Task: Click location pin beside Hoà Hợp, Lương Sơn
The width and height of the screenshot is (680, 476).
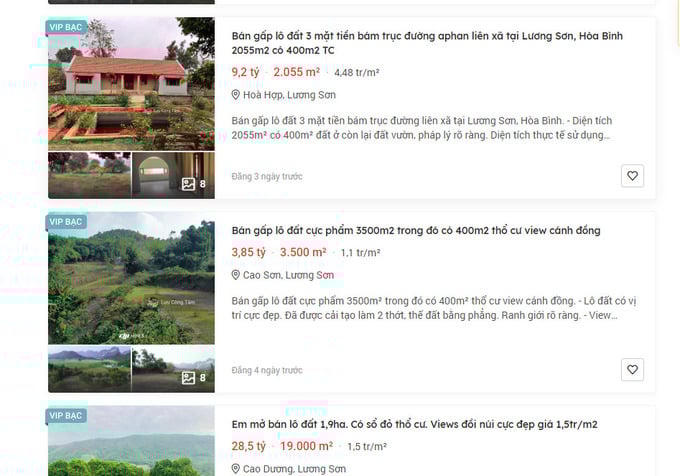Action: point(235,95)
